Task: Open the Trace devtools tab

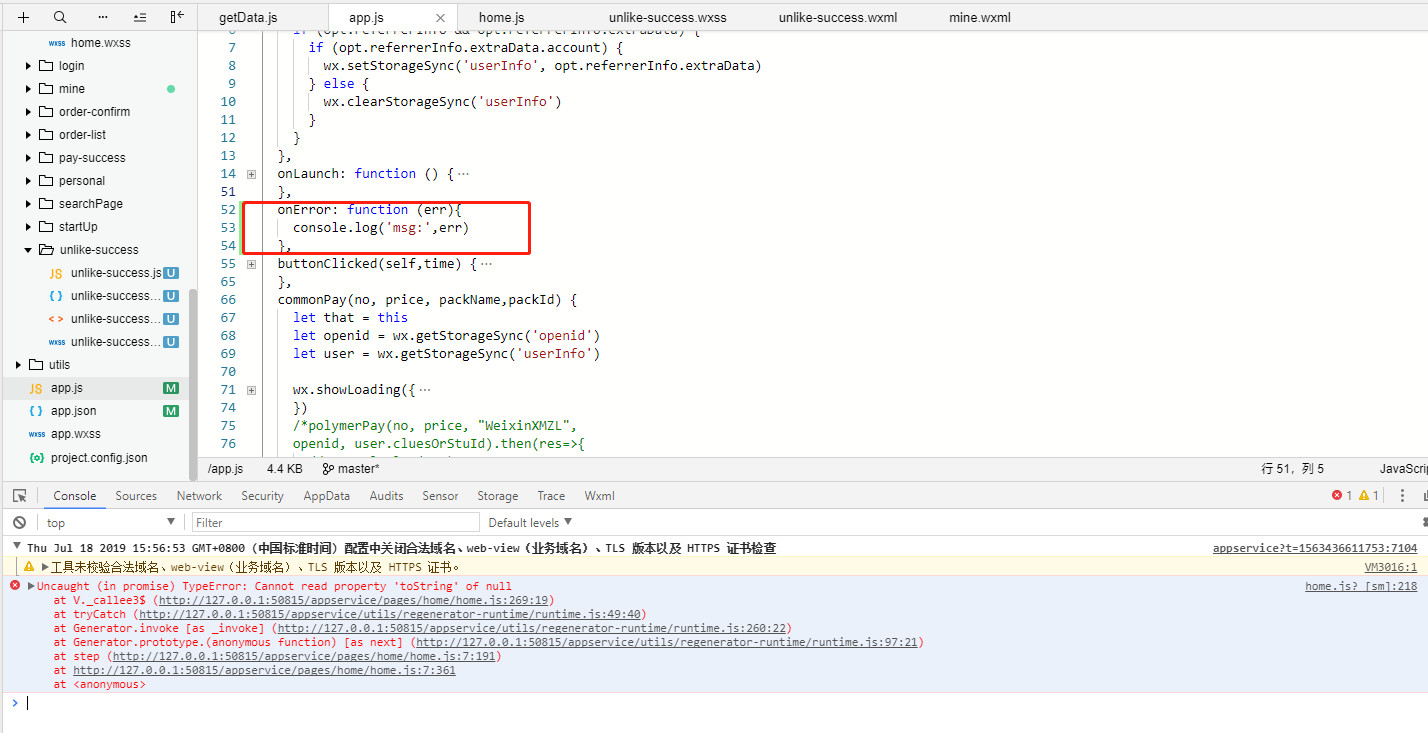Action: pos(551,495)
